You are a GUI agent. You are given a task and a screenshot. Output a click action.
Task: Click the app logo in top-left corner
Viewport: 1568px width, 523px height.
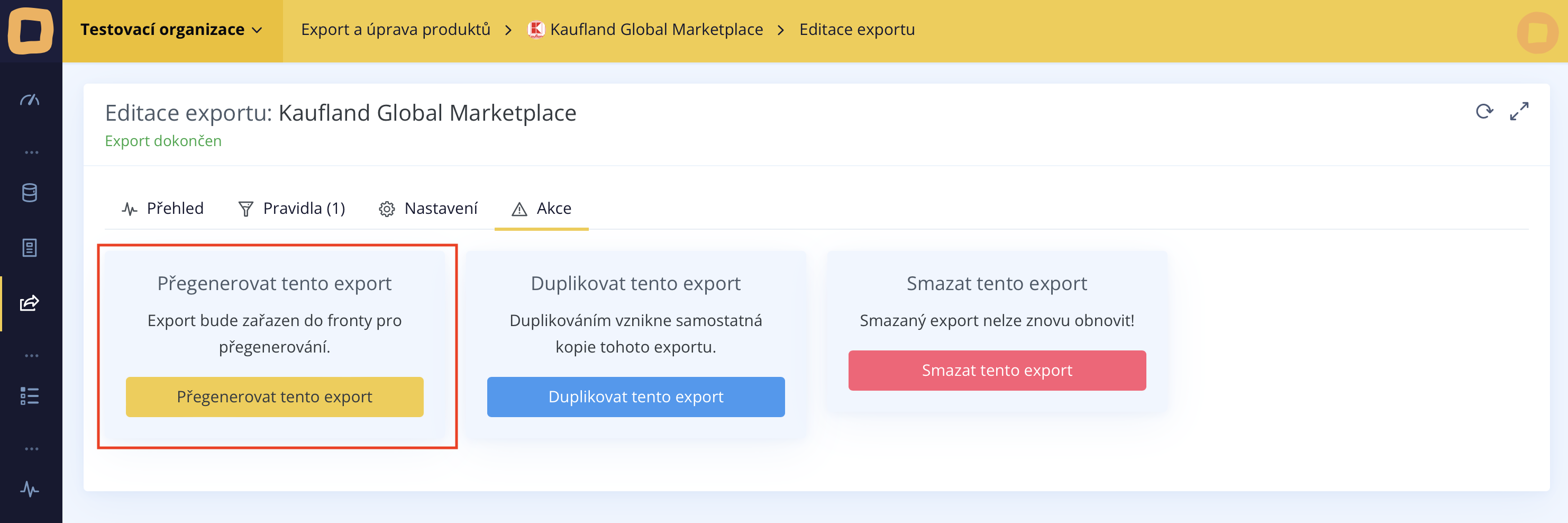click(x=31, y=31)
